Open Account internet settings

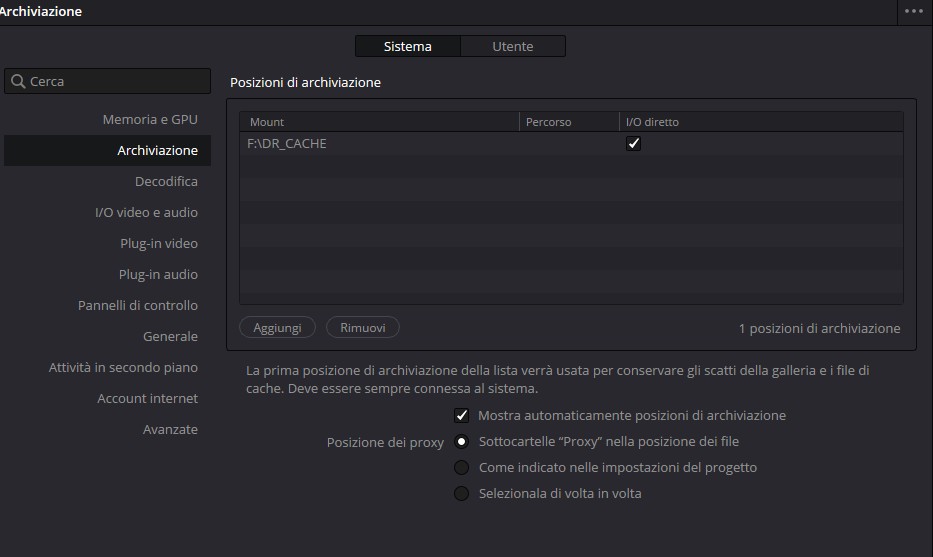coord(148,398)
